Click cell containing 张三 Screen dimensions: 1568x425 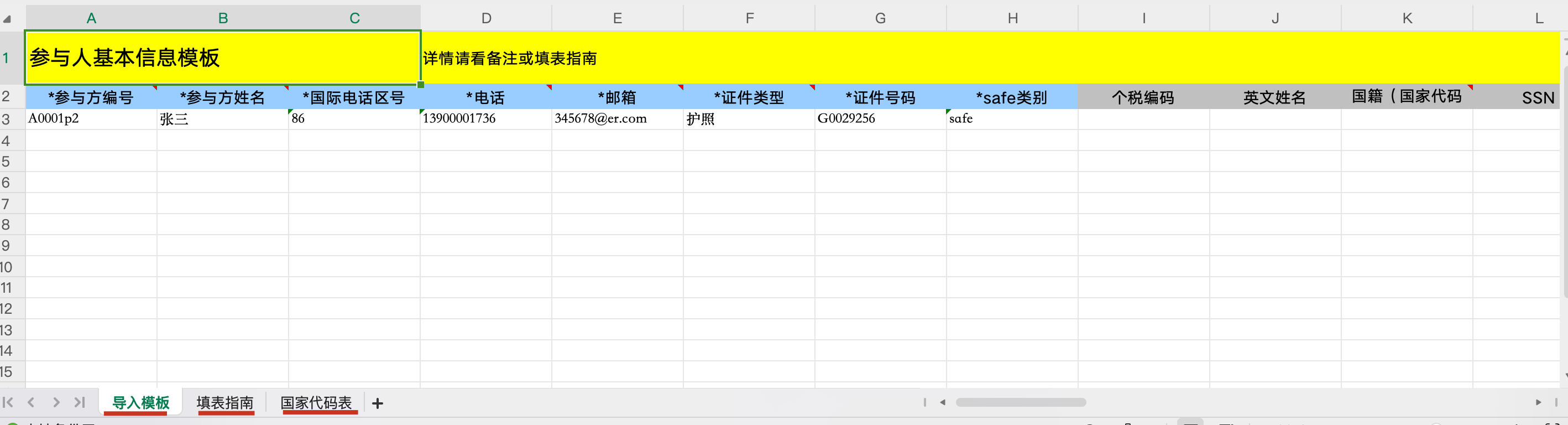click(223, 119)
